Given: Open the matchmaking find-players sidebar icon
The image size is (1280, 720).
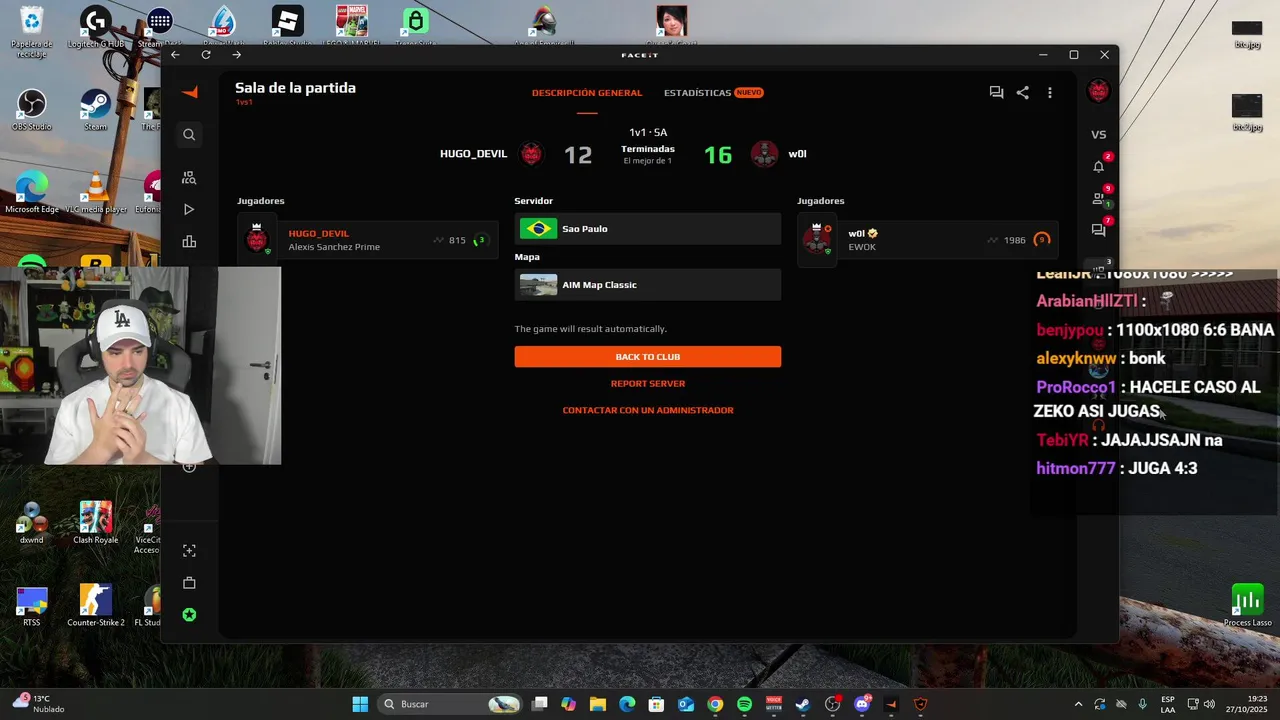Looking at the screenshot, I should [x=189, y=177].
